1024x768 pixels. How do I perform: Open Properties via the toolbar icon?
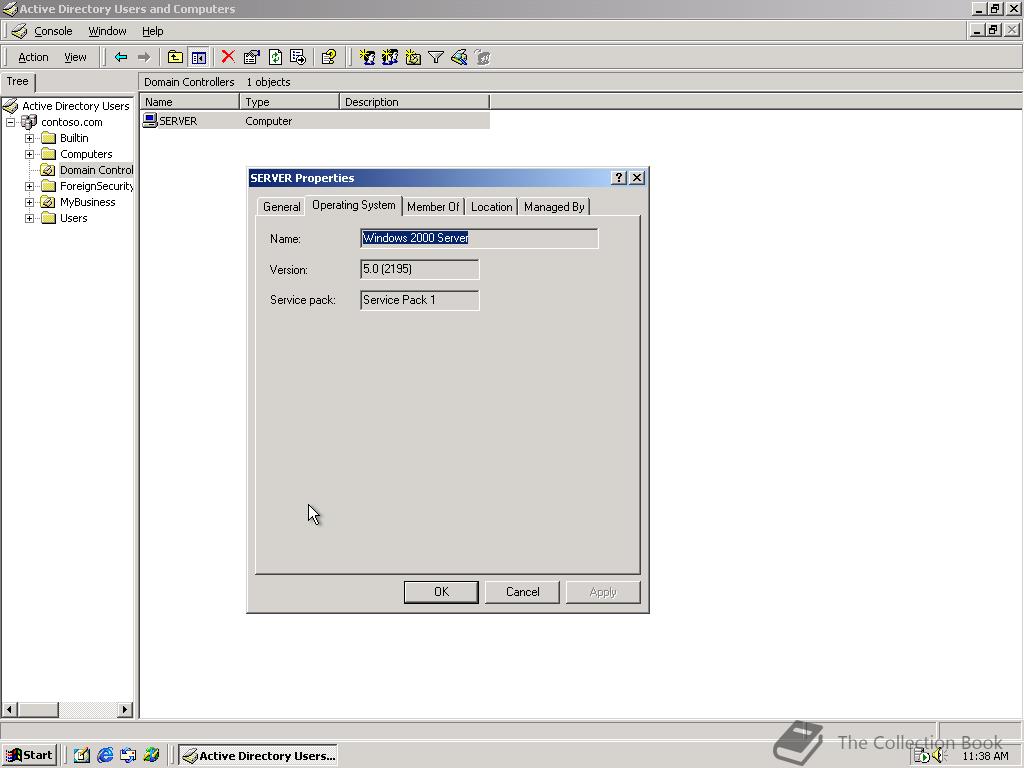pos(251,57)
